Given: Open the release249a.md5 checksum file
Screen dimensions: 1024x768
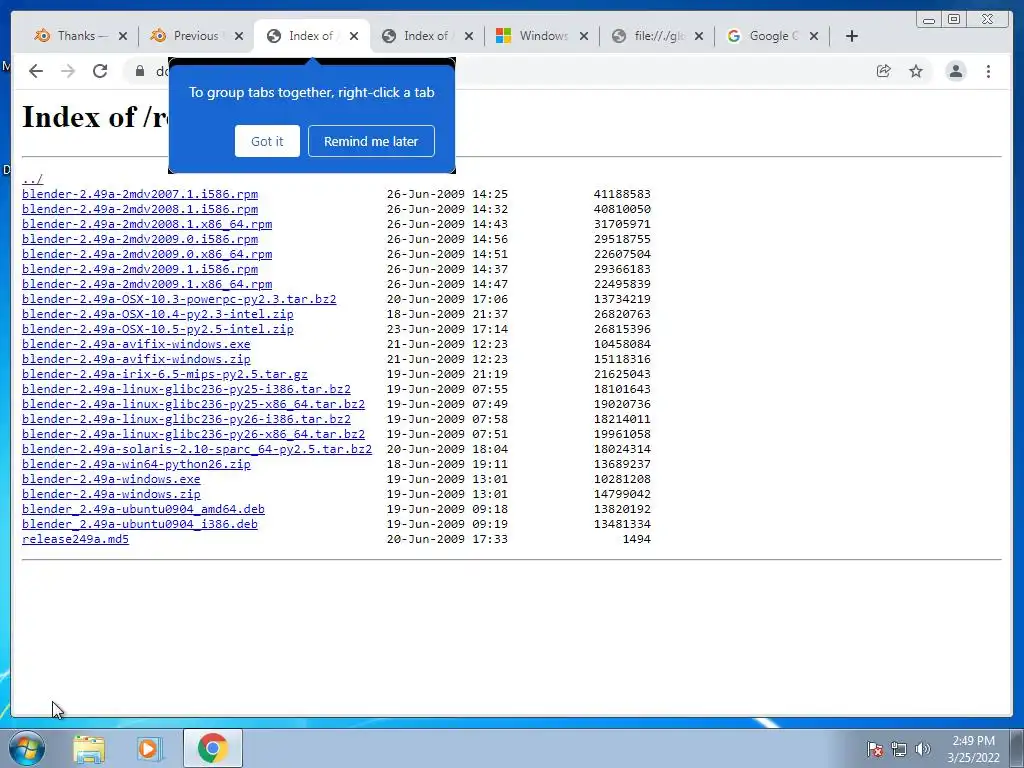Looking at the screenshot, I should tap(75, 539).
